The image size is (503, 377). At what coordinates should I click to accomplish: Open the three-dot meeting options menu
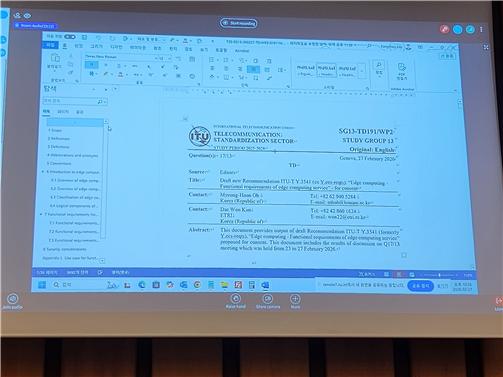[x=481, y=30]
